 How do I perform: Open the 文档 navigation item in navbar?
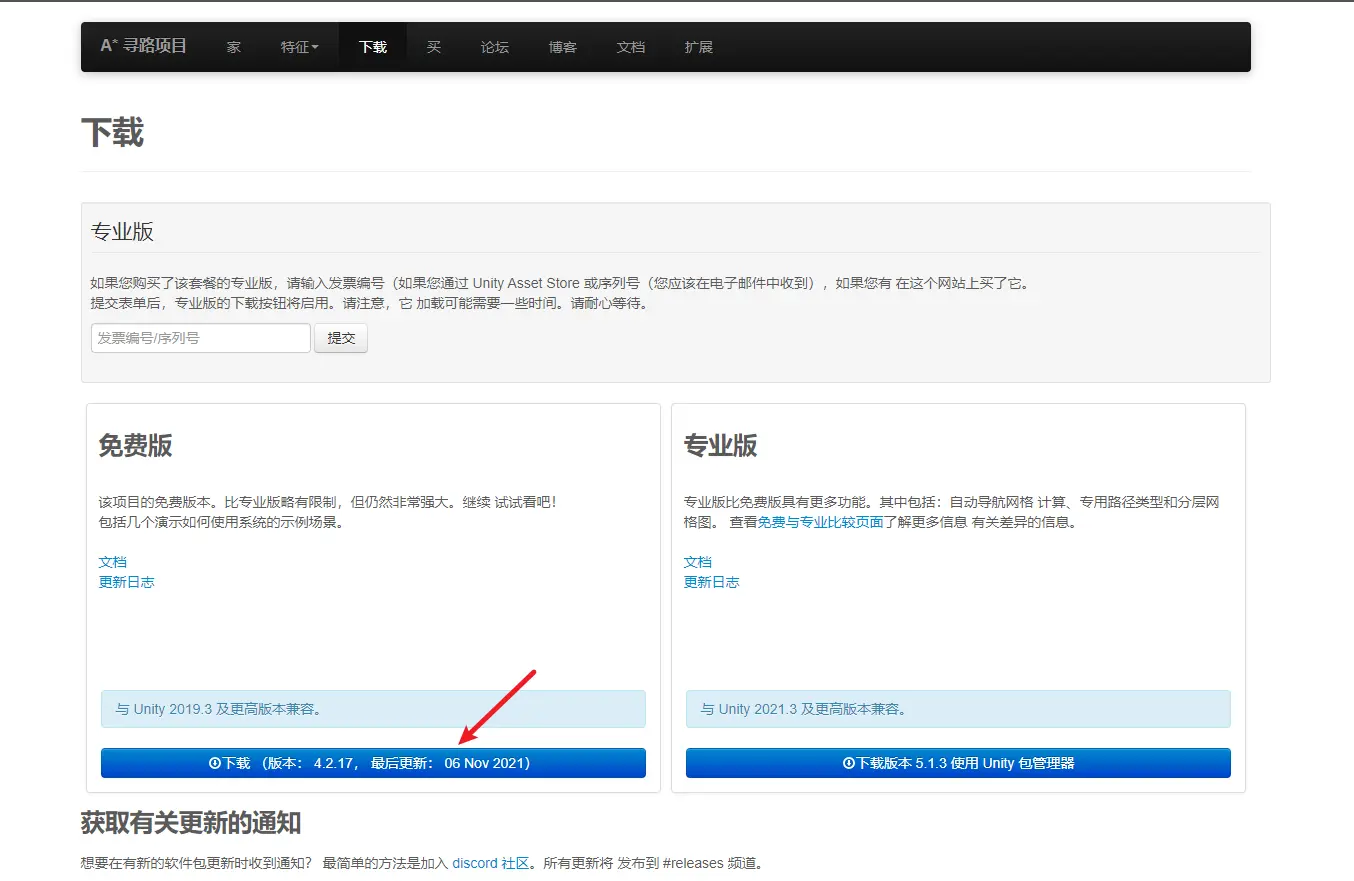pyautogui.click(x=631, y=47)
